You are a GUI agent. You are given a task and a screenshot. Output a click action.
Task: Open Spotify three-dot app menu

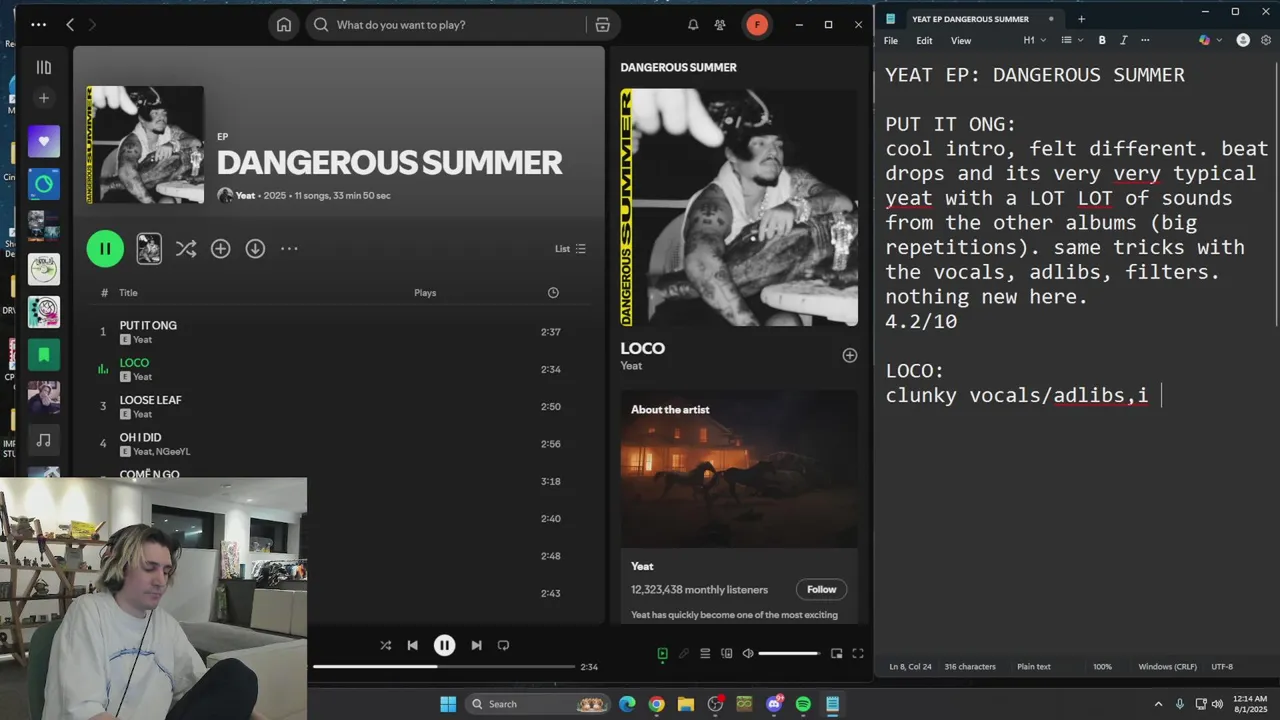pyautogui.click(x=38, y=25)
